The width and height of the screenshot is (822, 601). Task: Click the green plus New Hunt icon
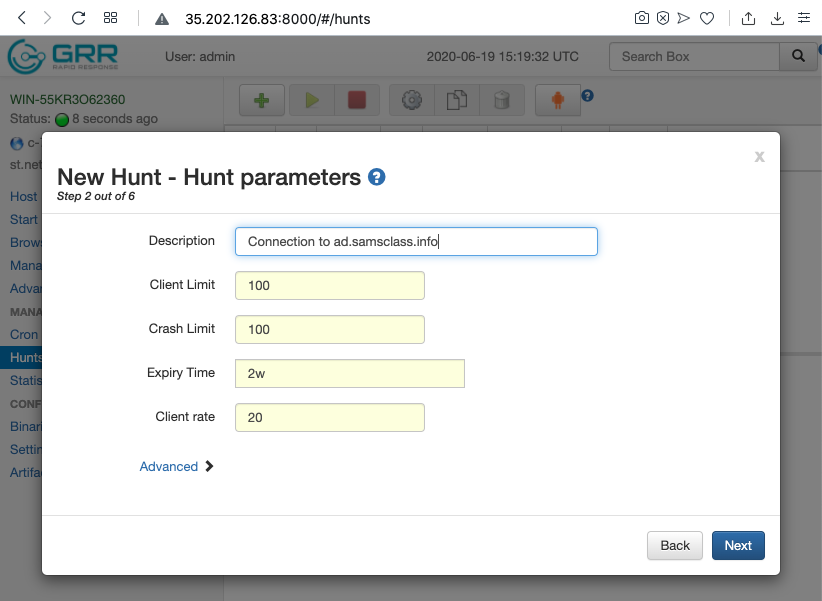click(x=262, y=100)
